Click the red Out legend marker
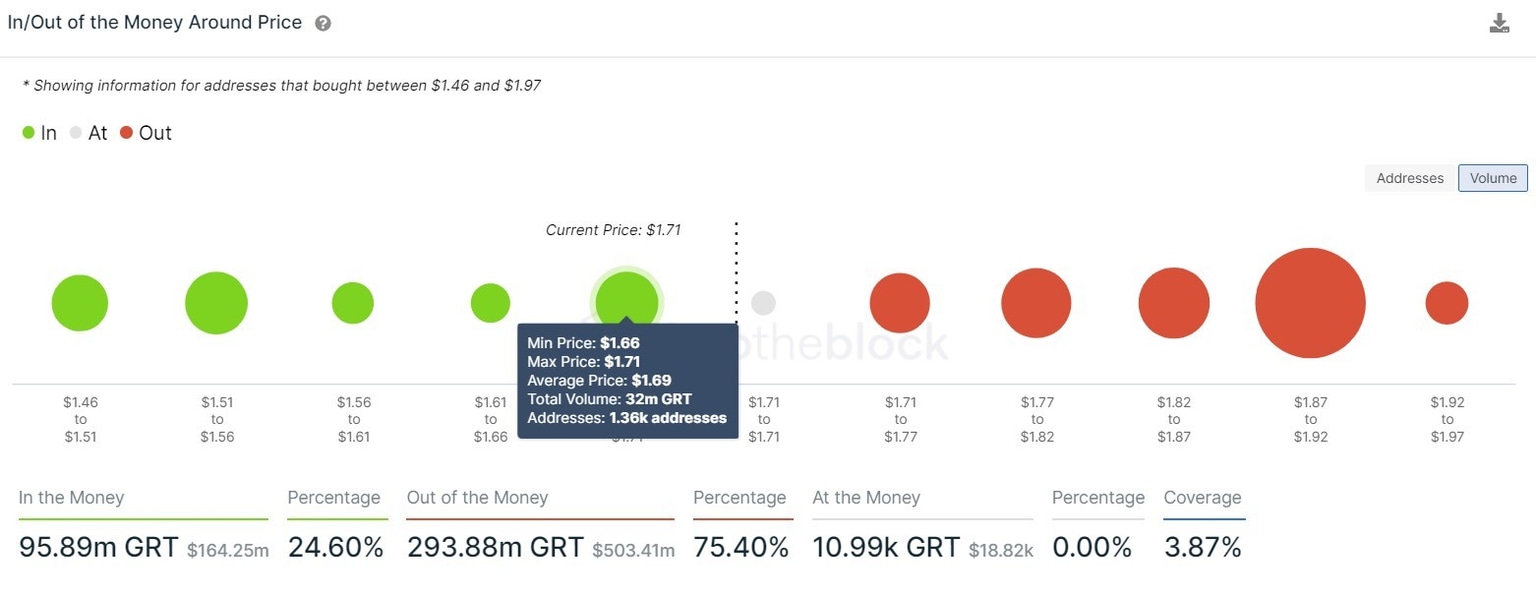This screenshot has width=1536, height=600. tap(128, 132)
